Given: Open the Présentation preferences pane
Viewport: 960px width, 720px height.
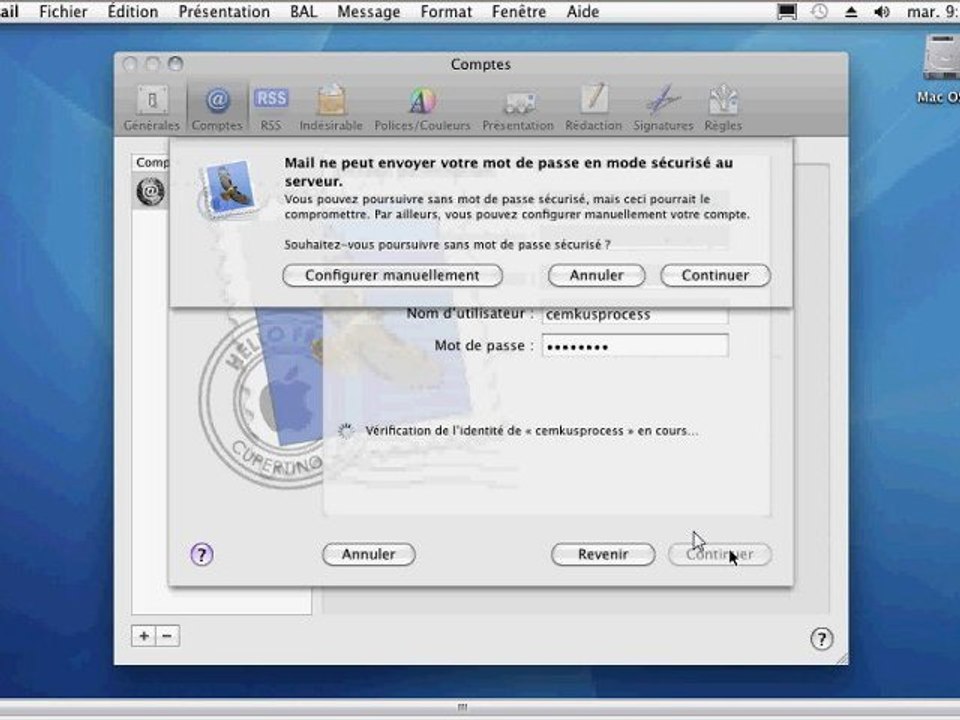Looking at the screenshot, I should click(x=518, y=108).
